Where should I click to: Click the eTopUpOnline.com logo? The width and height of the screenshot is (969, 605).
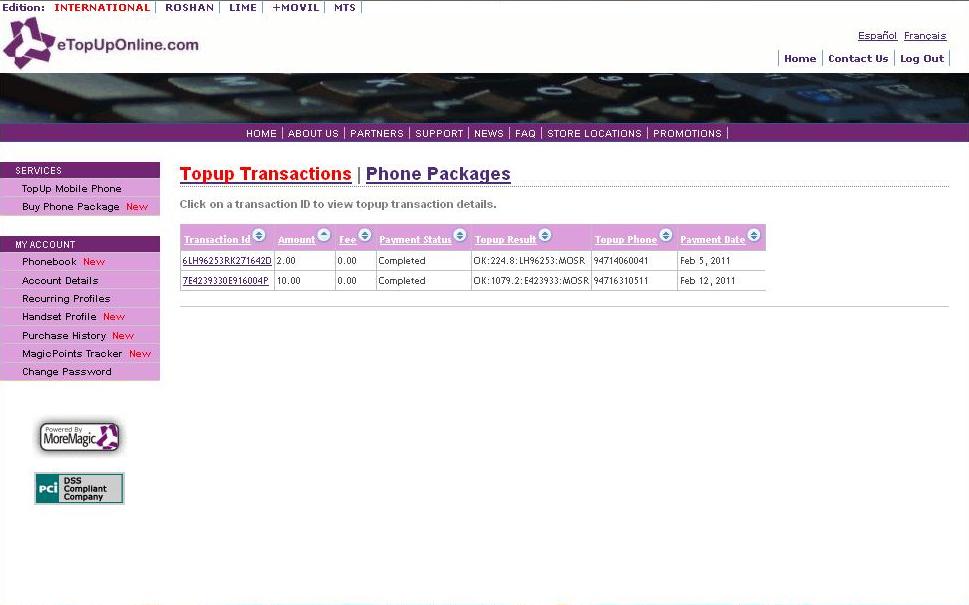coord(101,43)
